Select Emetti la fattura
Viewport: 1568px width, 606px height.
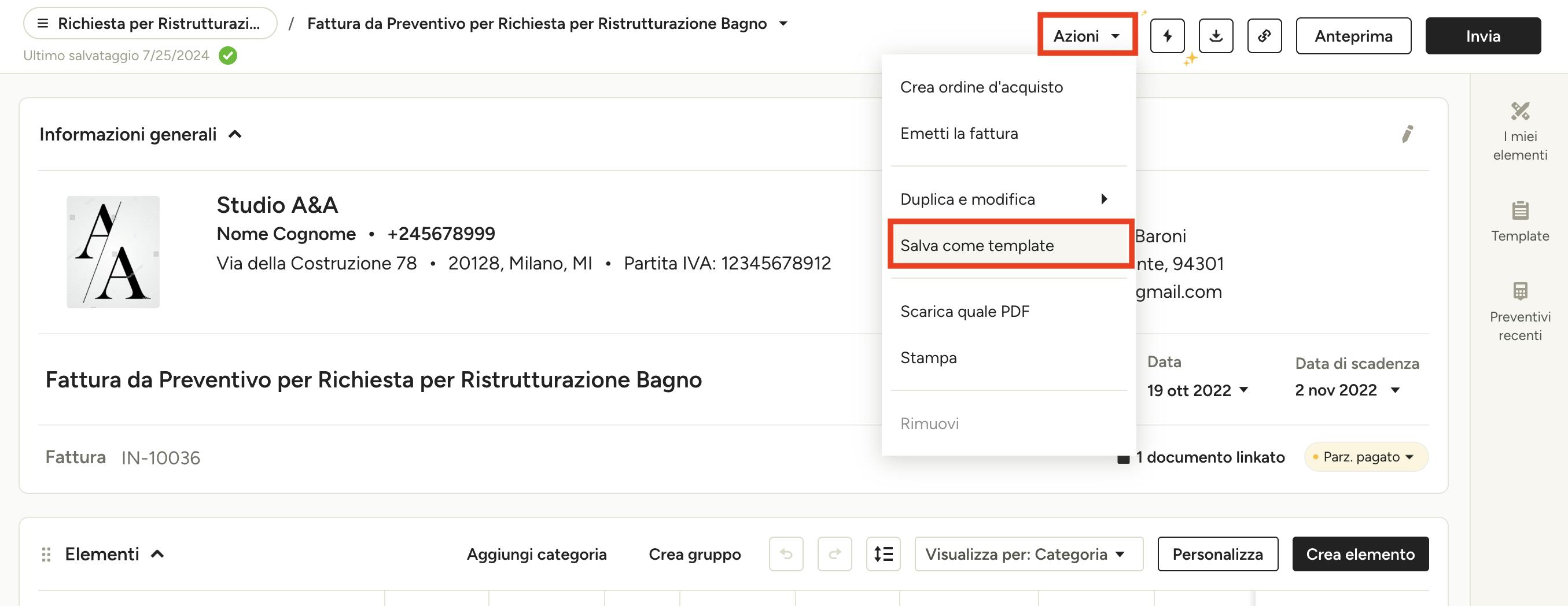point(1008,133)
